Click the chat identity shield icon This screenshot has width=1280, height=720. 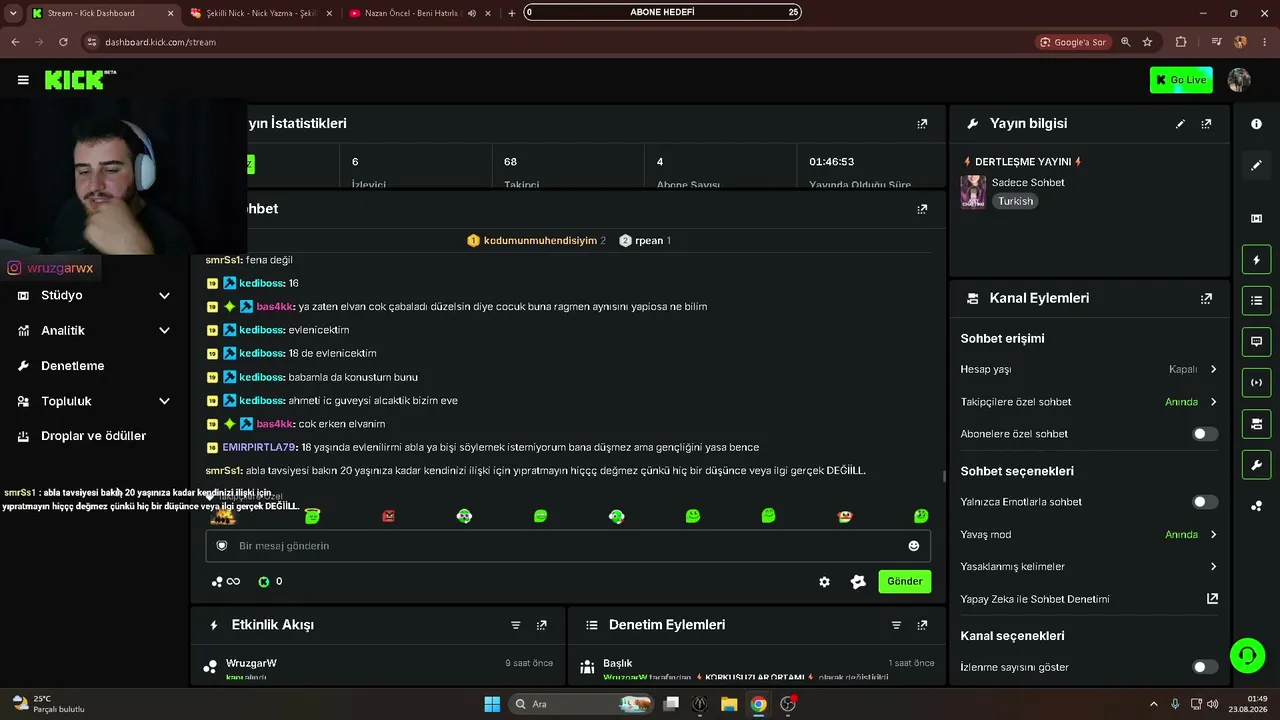(x=222, y=546)
